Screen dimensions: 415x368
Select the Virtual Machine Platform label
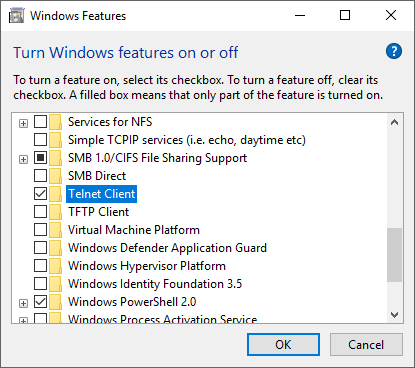pos(134,230)
